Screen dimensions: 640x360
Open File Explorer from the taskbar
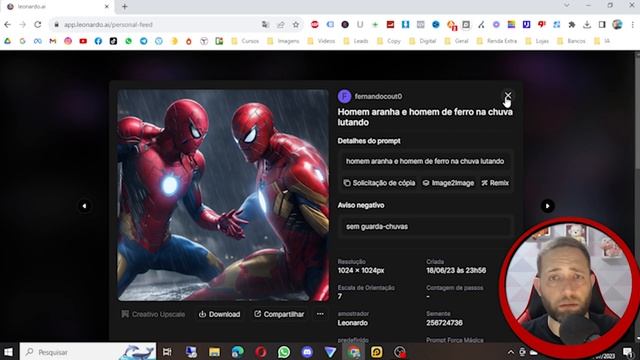click(x=214, y=352)
